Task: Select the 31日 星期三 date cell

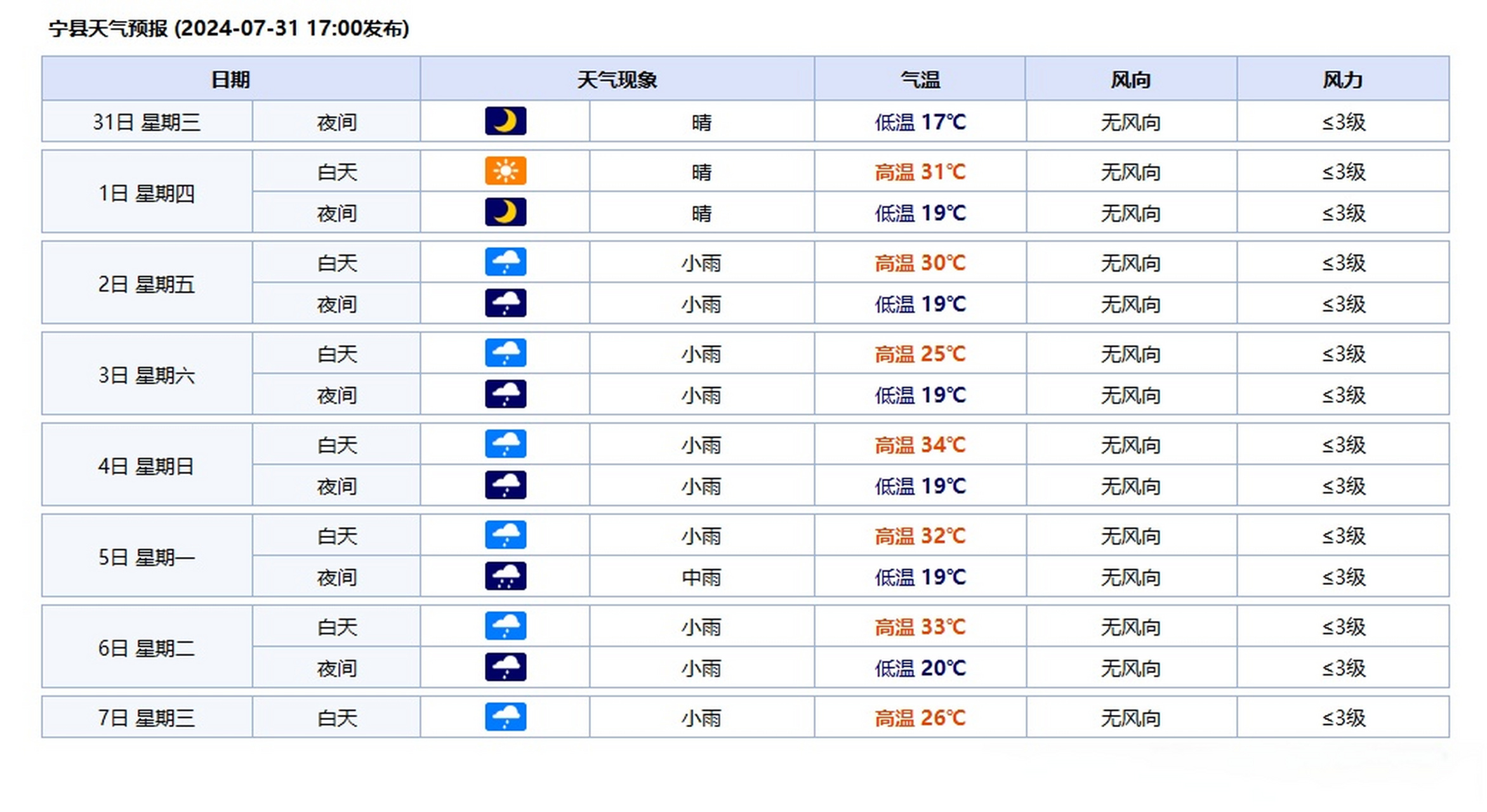Action: coord(147,121)
